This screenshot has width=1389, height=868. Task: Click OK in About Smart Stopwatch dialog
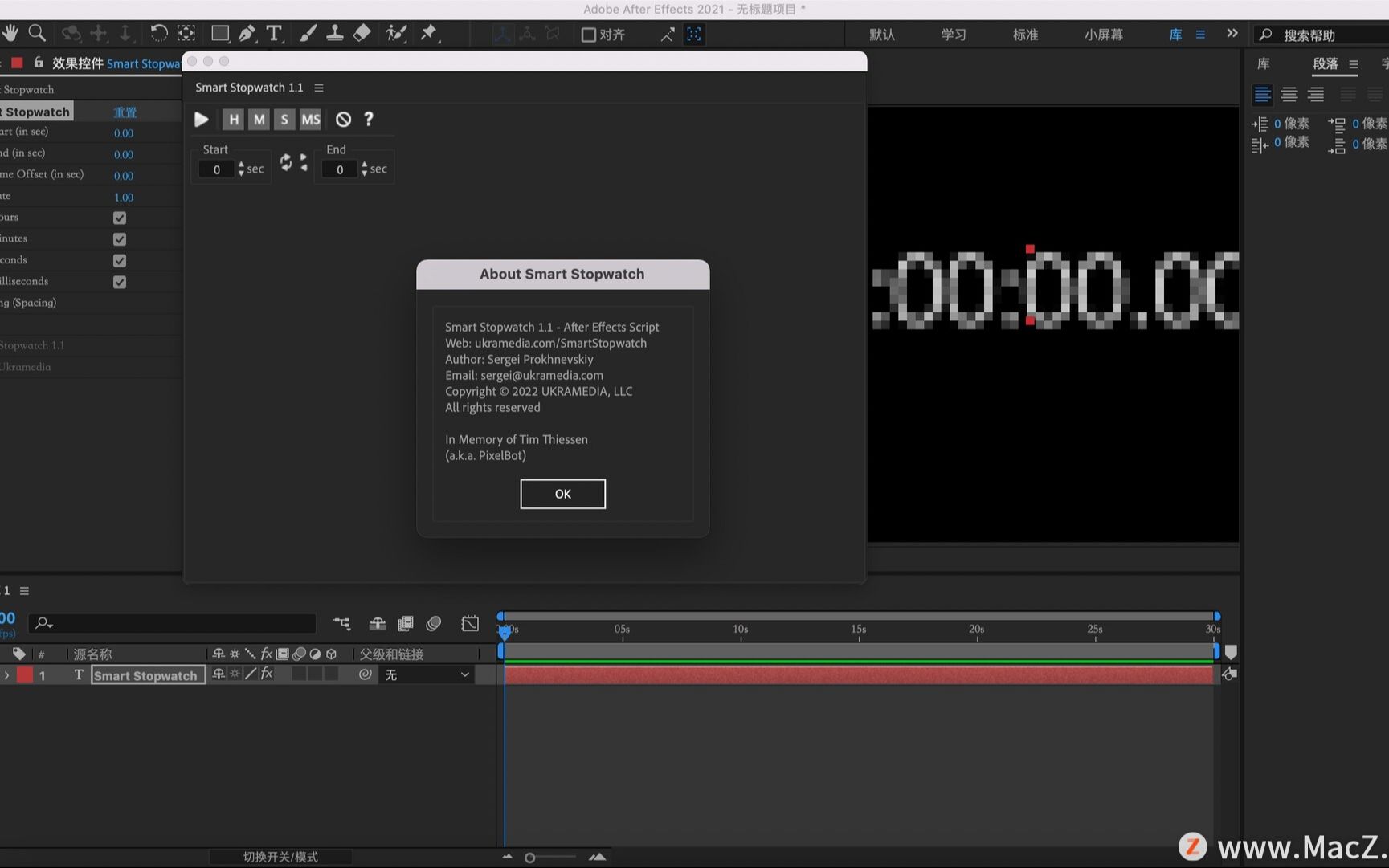tap(563, 494)
